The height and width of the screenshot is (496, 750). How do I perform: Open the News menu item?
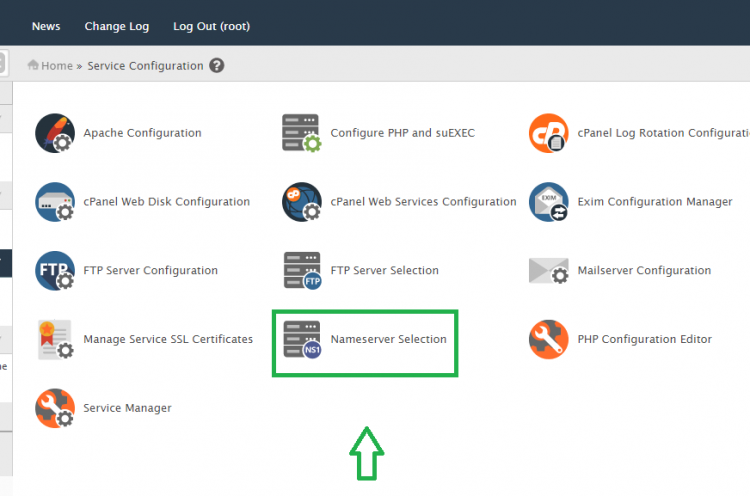pyautogui.click(x=46, y=26)
